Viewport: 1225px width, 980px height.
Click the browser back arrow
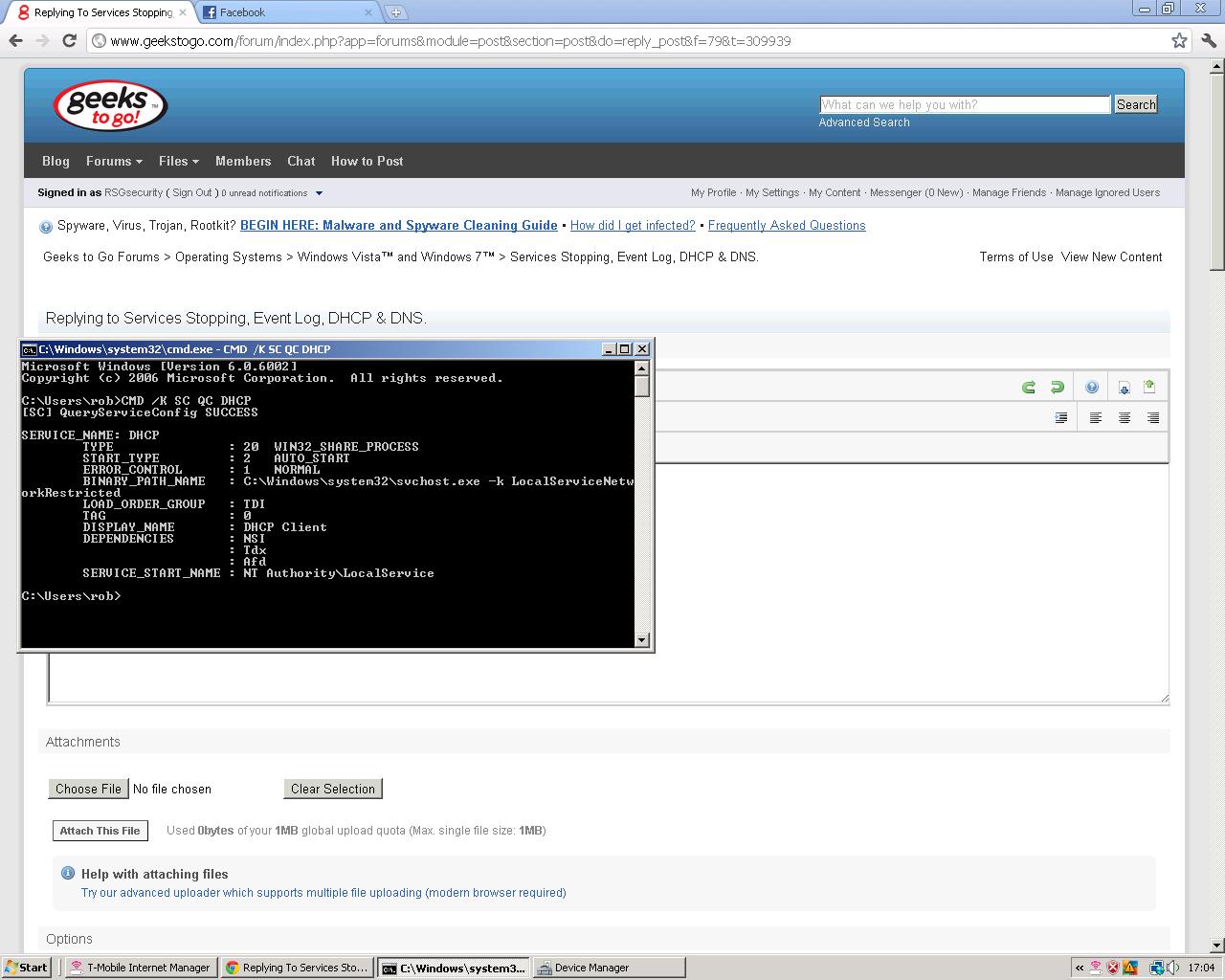click(x=15, y=40)
